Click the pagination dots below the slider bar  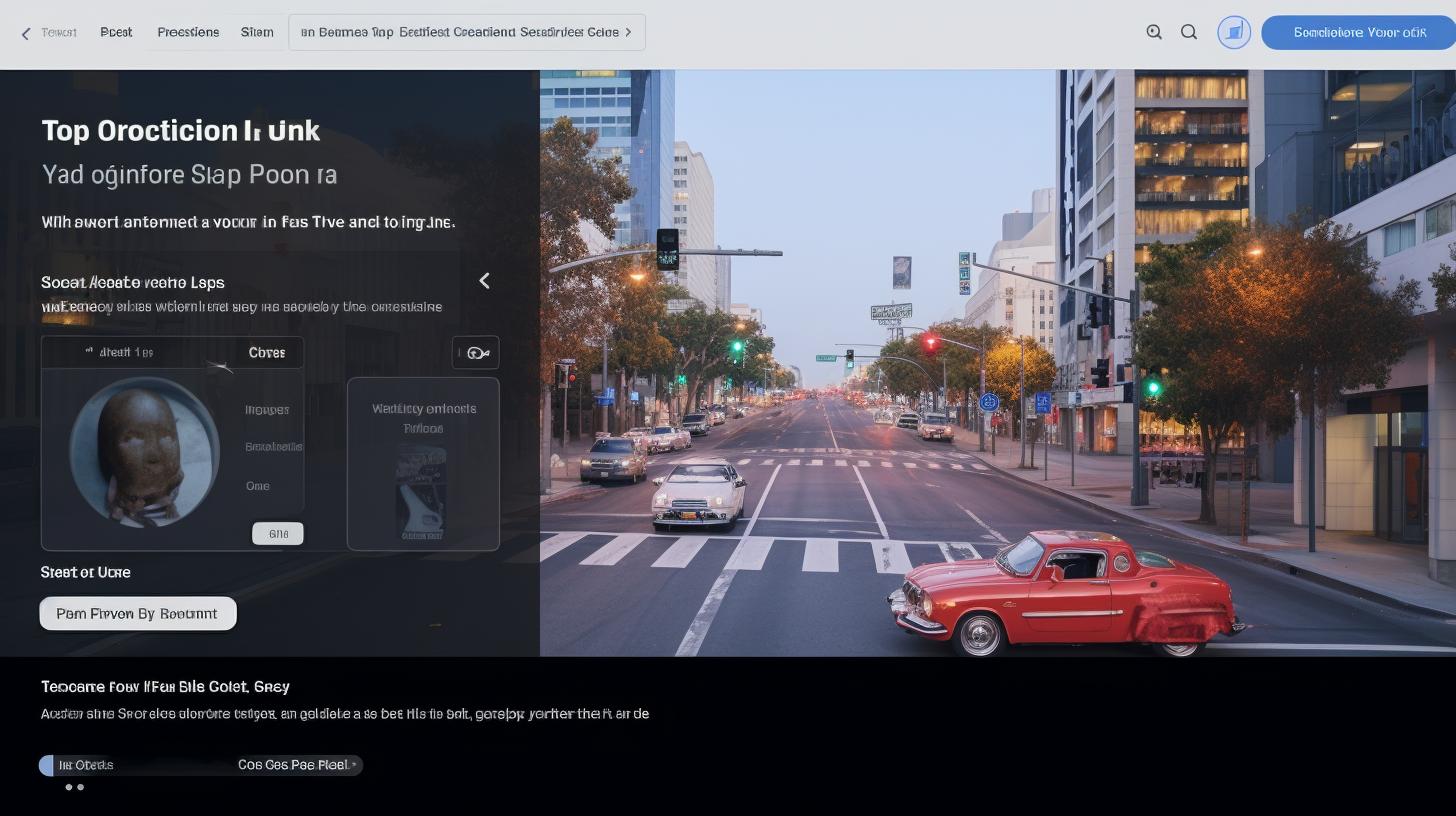pos(74,787)
